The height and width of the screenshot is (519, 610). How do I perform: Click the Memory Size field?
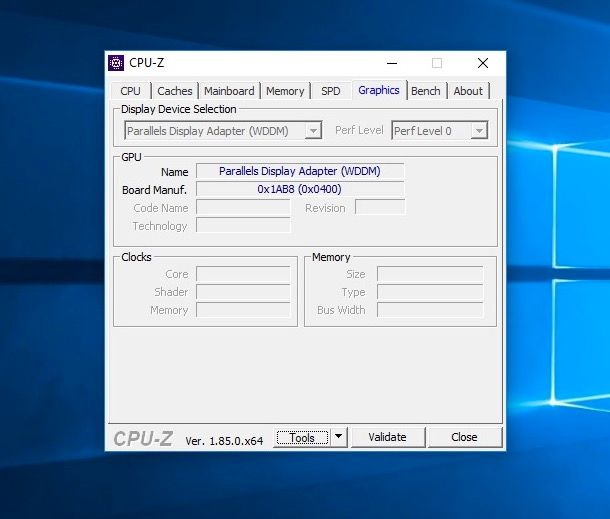[430, 274]
